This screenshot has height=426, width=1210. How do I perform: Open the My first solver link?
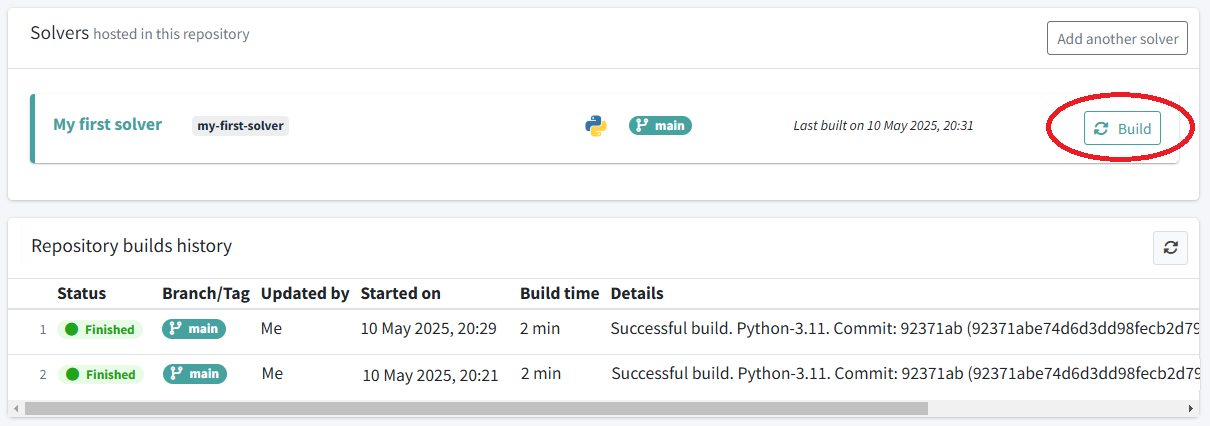point(107,125)
